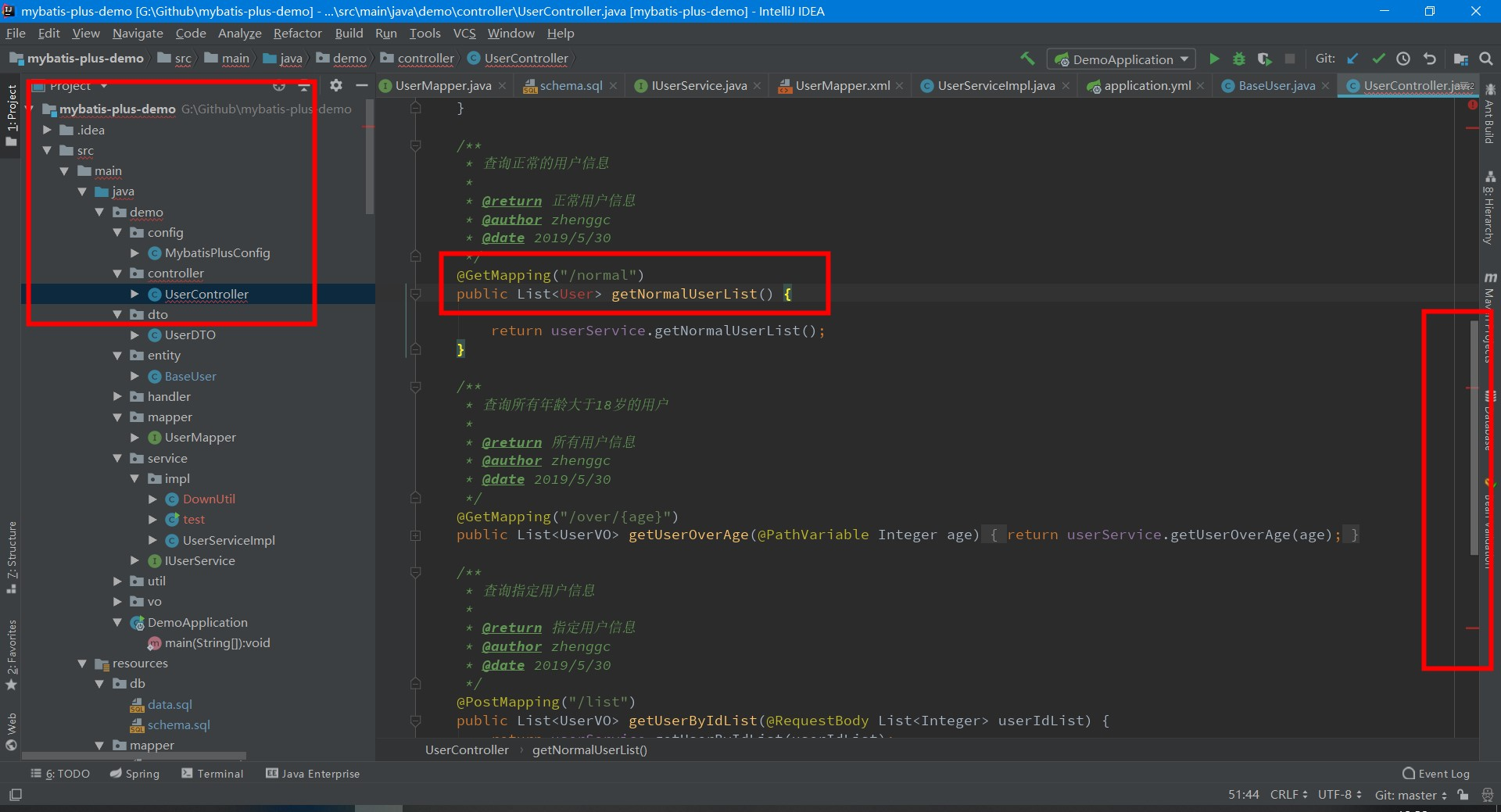Expand the handler package
This screenshot has height=812, width=1501.
point(117,396)
